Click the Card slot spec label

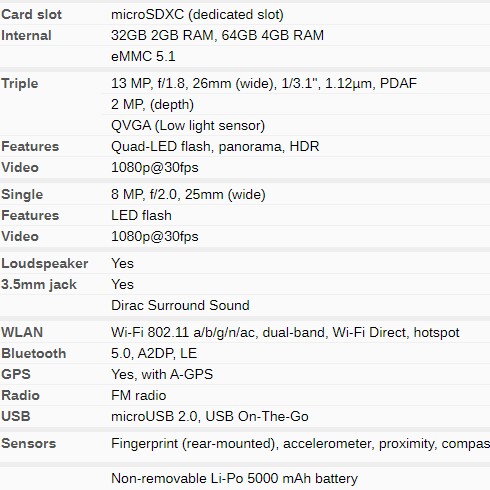tap(32, 14)
